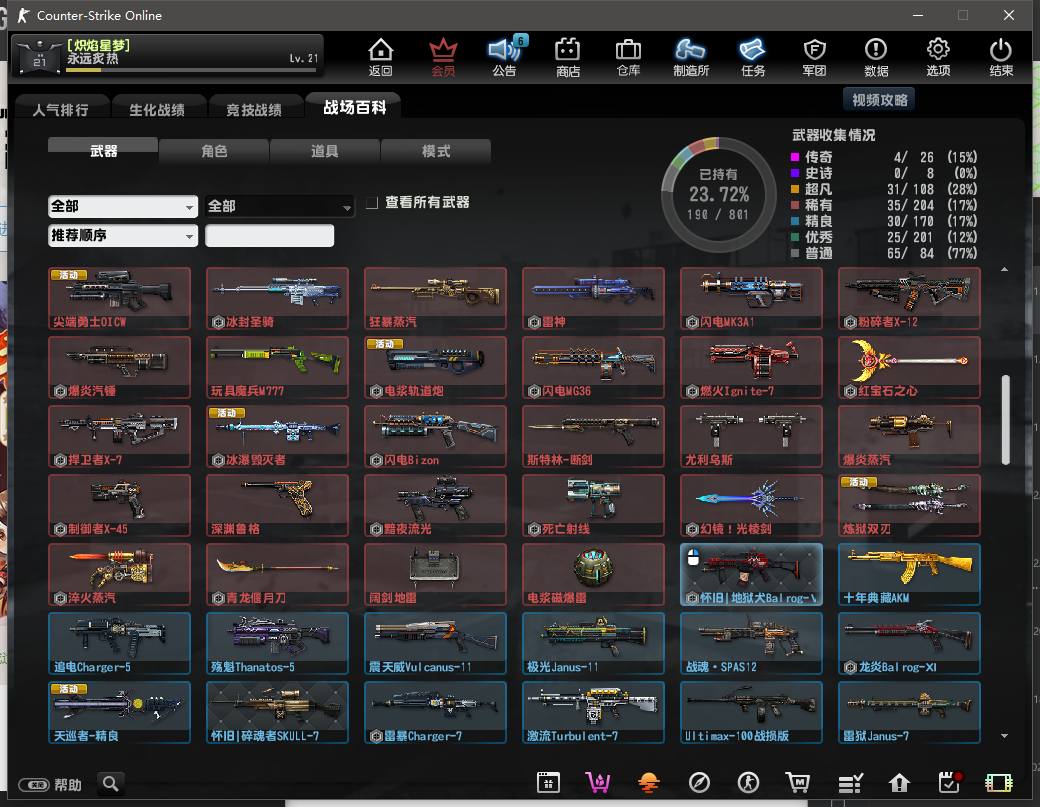This screenshot has width=1040, height=807.
Task: Click the weapon search text field
Action: tap(270, 236)
